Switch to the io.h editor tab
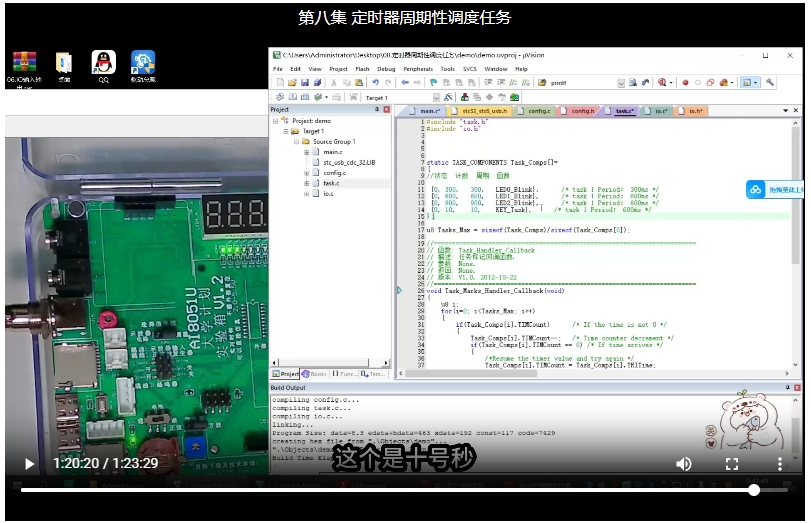Image resolution: width=811 pixels, height=523 pixels. [x=691, y=111]
